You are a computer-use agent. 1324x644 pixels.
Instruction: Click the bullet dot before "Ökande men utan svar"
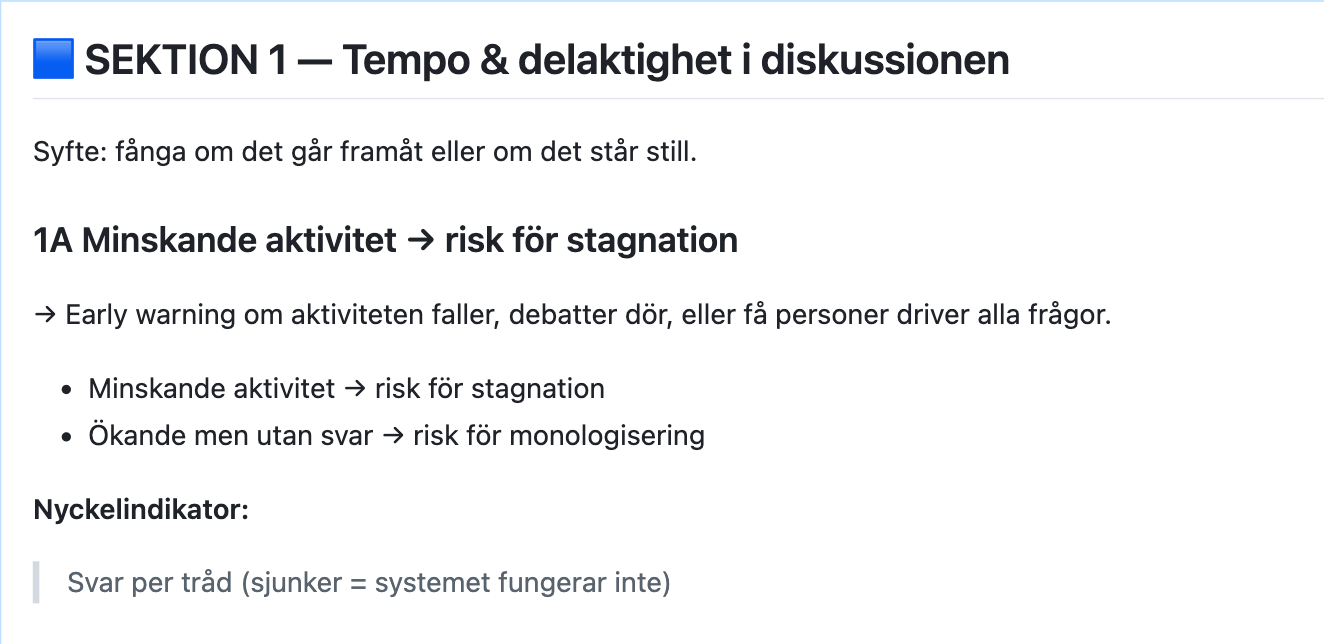[x=67, y=437]
